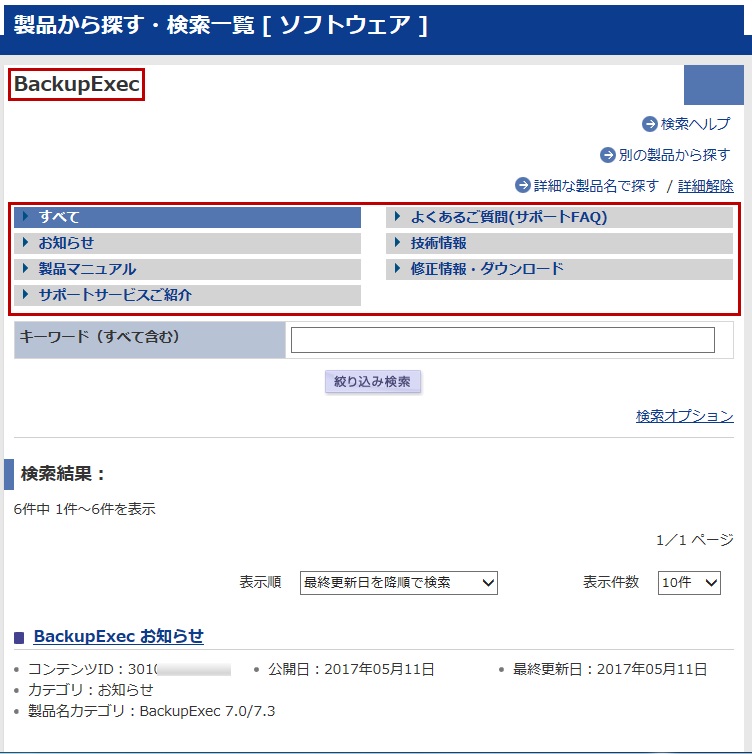This screenshot has height=754, width=752.
Task: Click the BackupExec product heading
Action: pyautogui.click(x=76, y=84)
